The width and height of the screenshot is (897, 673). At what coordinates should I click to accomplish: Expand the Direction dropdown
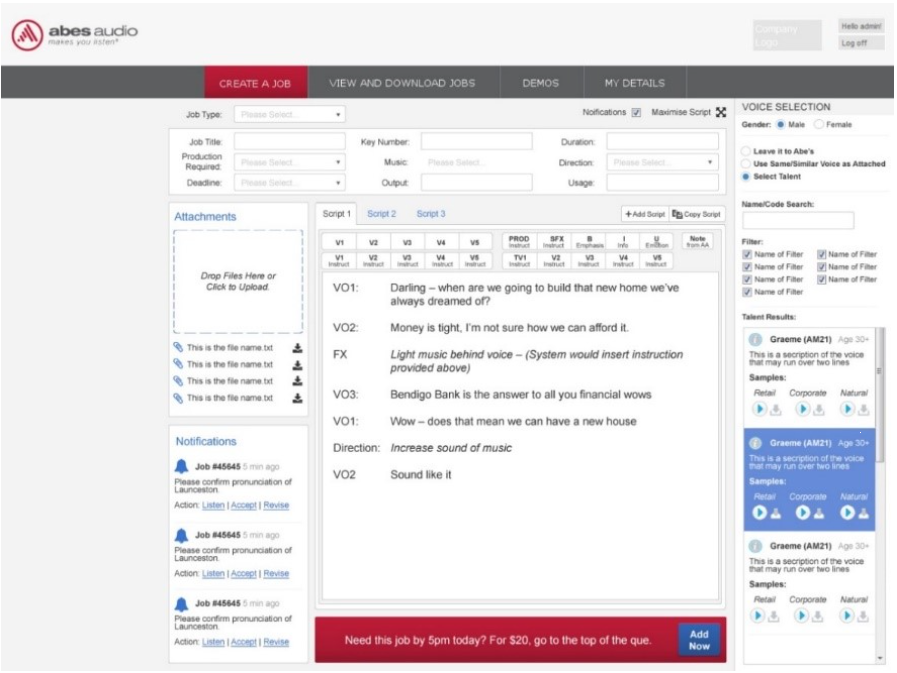(x=662, y=162)
